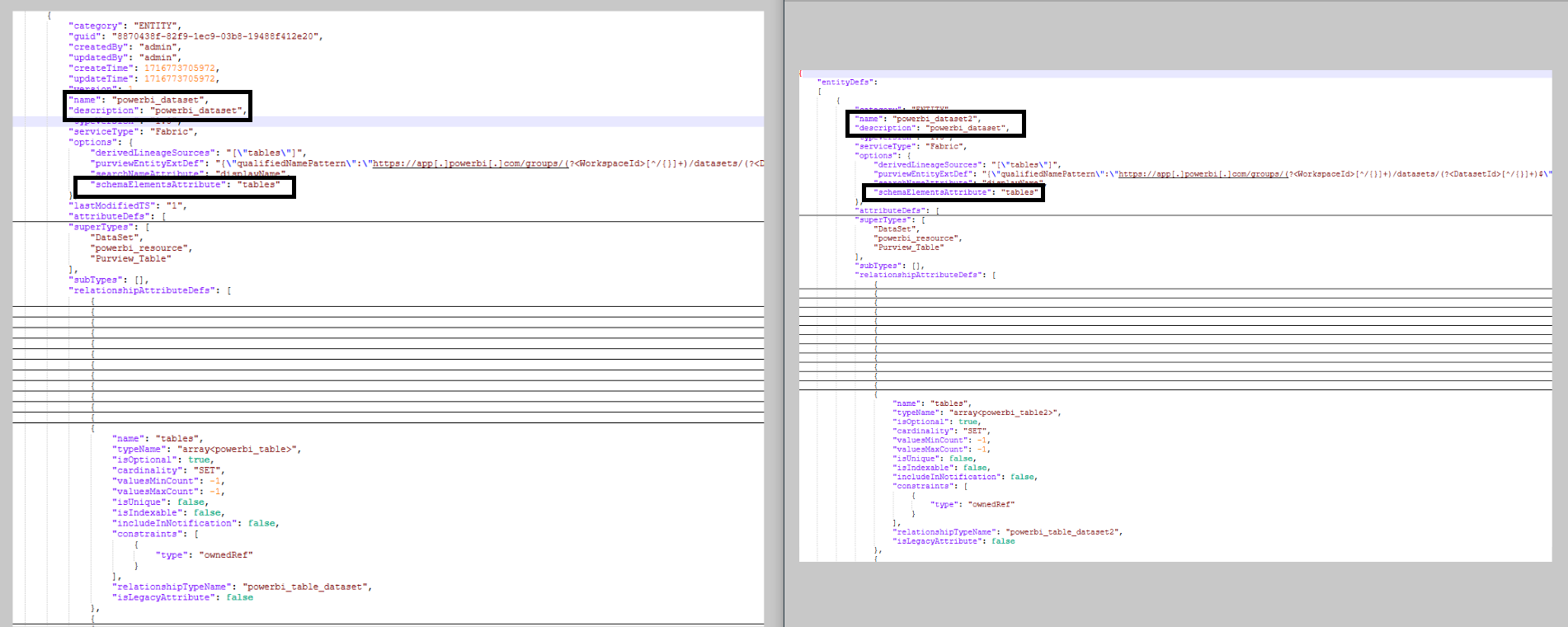The width and height of the screenshot is (1568, 627).
Task: Click "valuesMaxCount": -1 in left pane
Action: (168, 492)
